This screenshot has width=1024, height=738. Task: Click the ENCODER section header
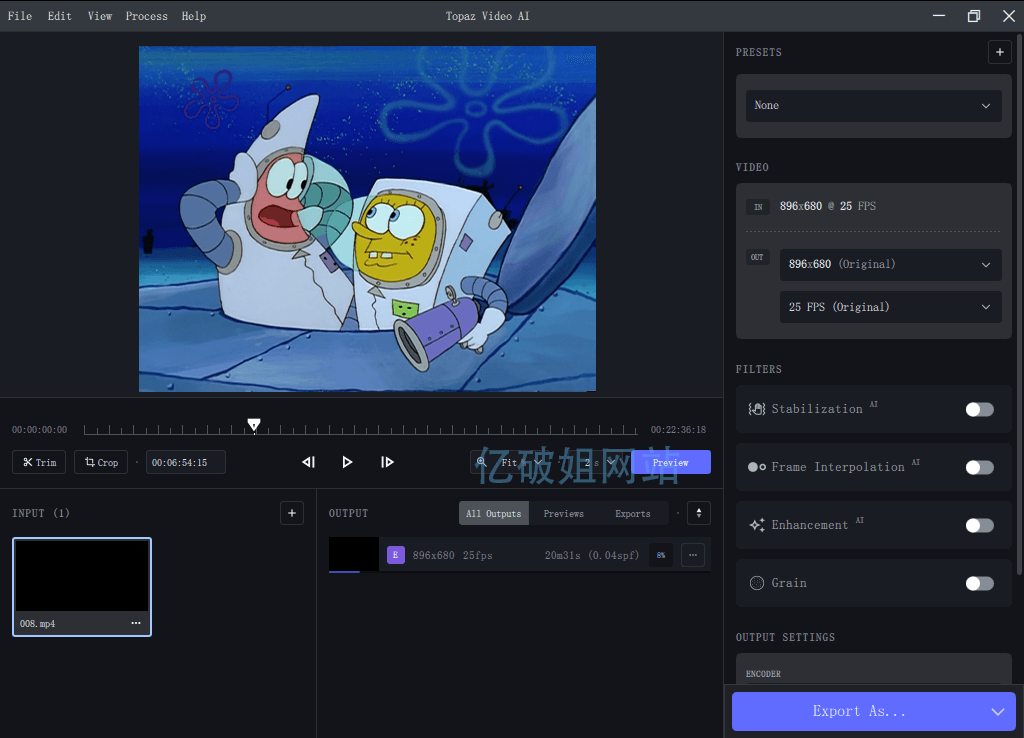(x=763, y=674)
